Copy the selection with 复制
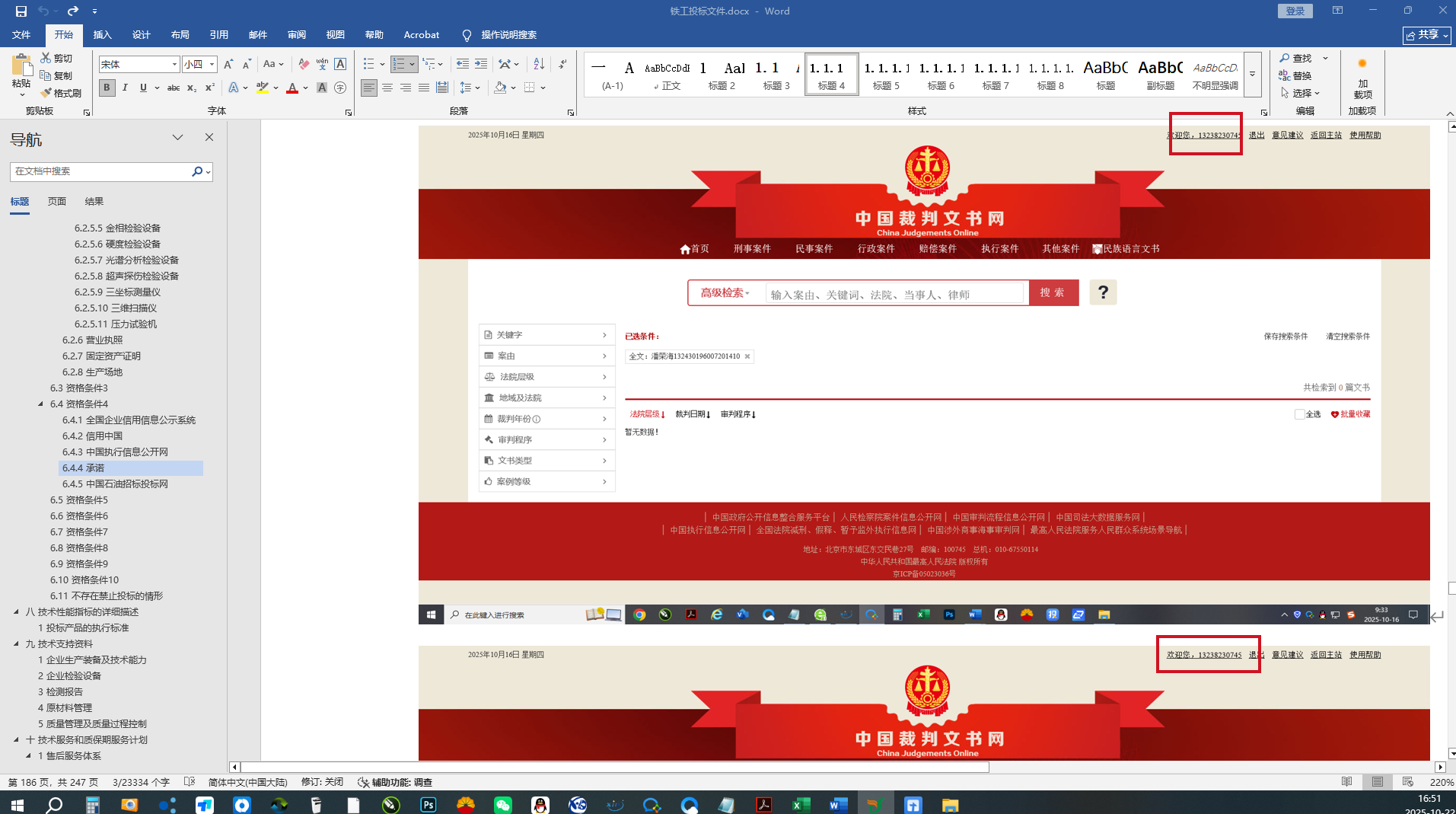This screenshot has height=814, width=1456. 57,75
